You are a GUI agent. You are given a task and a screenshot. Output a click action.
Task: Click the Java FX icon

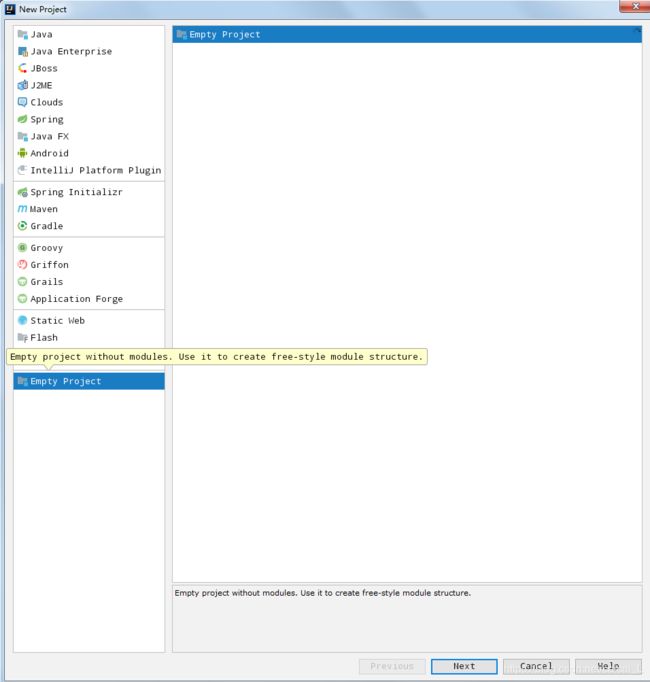click(23, 136)
